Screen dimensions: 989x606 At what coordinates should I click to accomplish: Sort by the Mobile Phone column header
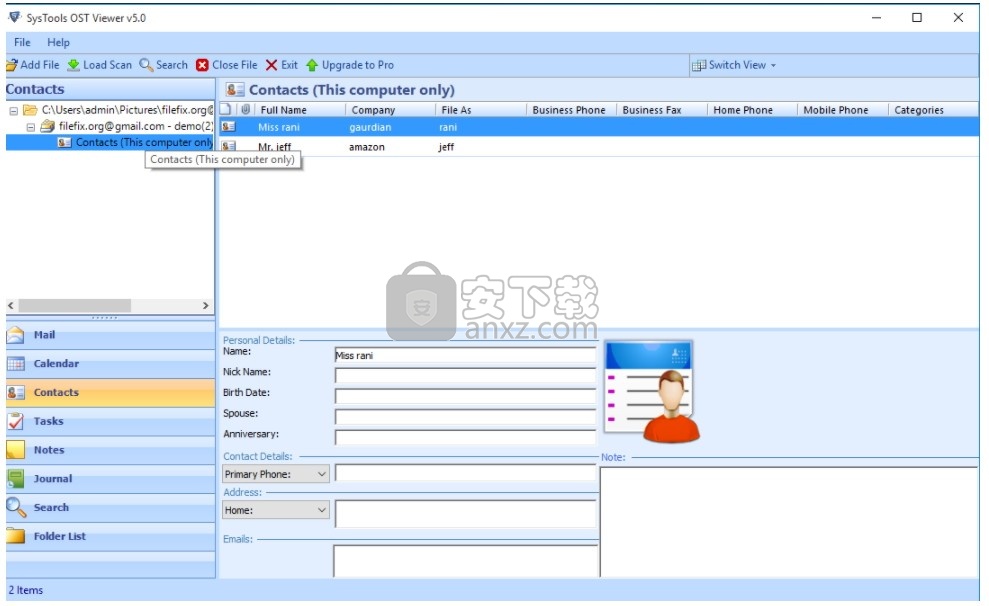(x=842, y=110)
